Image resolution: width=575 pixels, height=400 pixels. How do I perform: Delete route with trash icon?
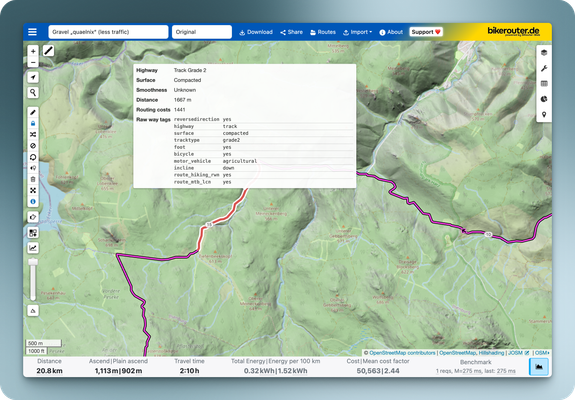coord(33,179)
